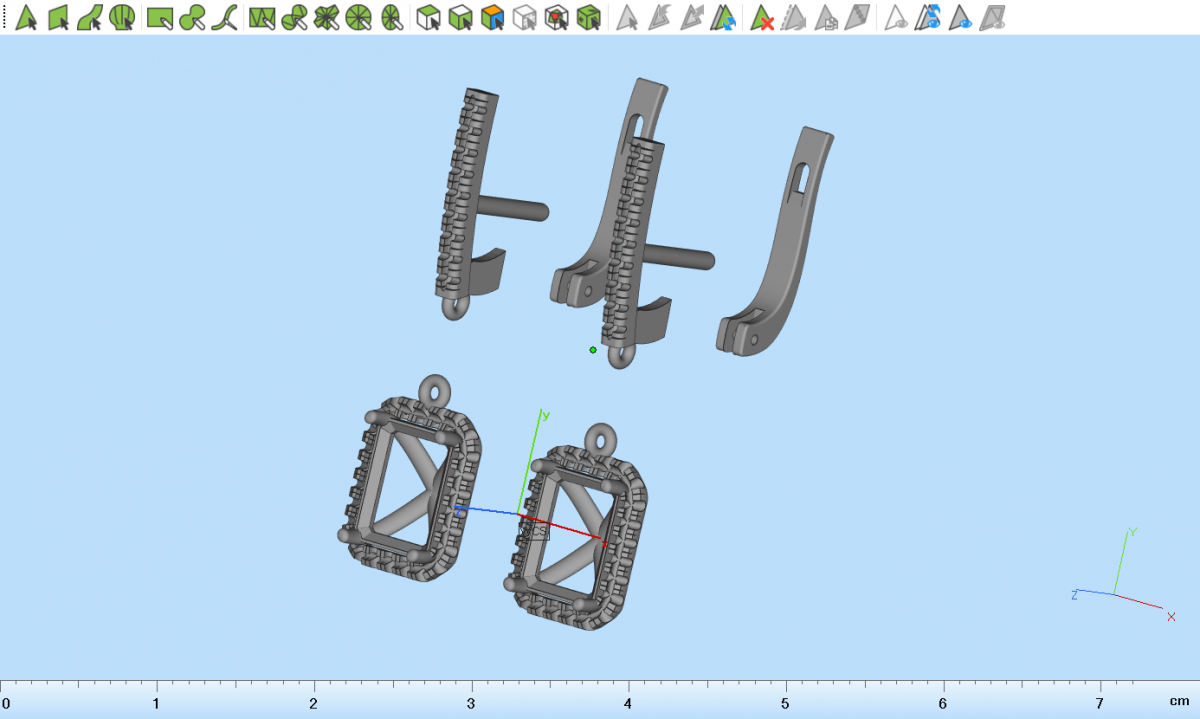The height and width of the screenshot is (719, 1200).
Task: Click the XYZ orientation axes in the corner
Action: [x=1120, y=585]
